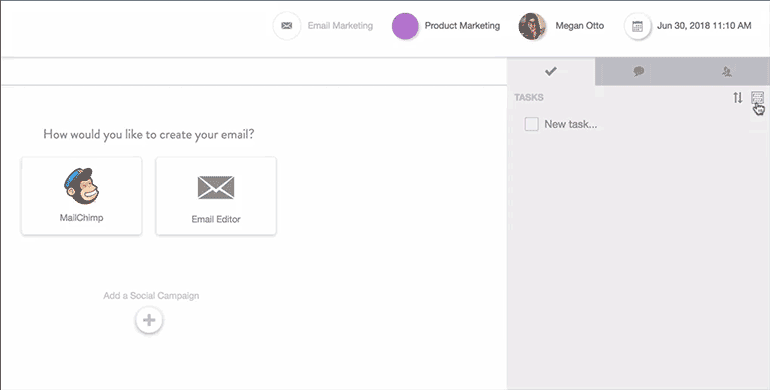The width and height of the screenshot is (770, 390).
Task: Open the contributors person tab
Action: click(727, 72)
